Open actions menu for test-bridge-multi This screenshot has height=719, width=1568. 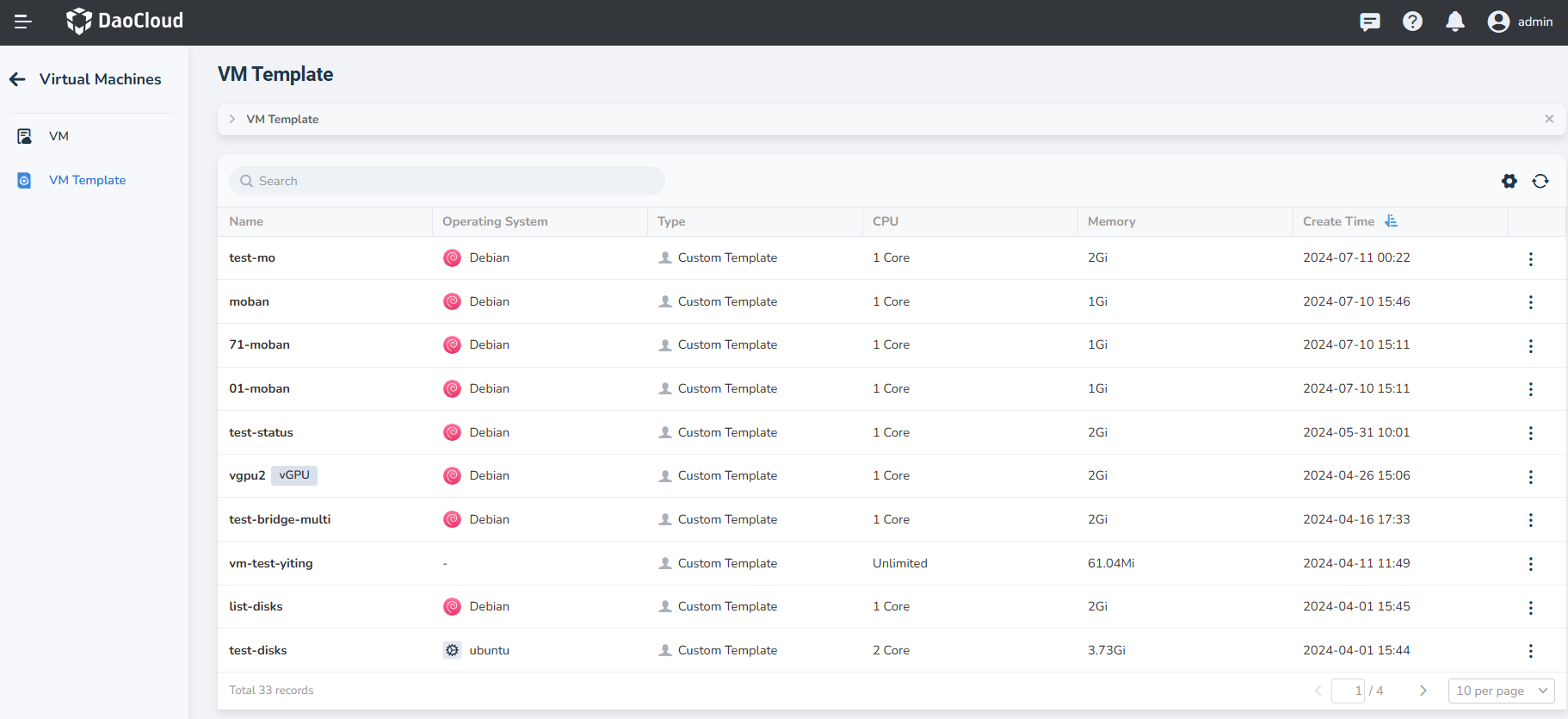[x=1530, y=520]
